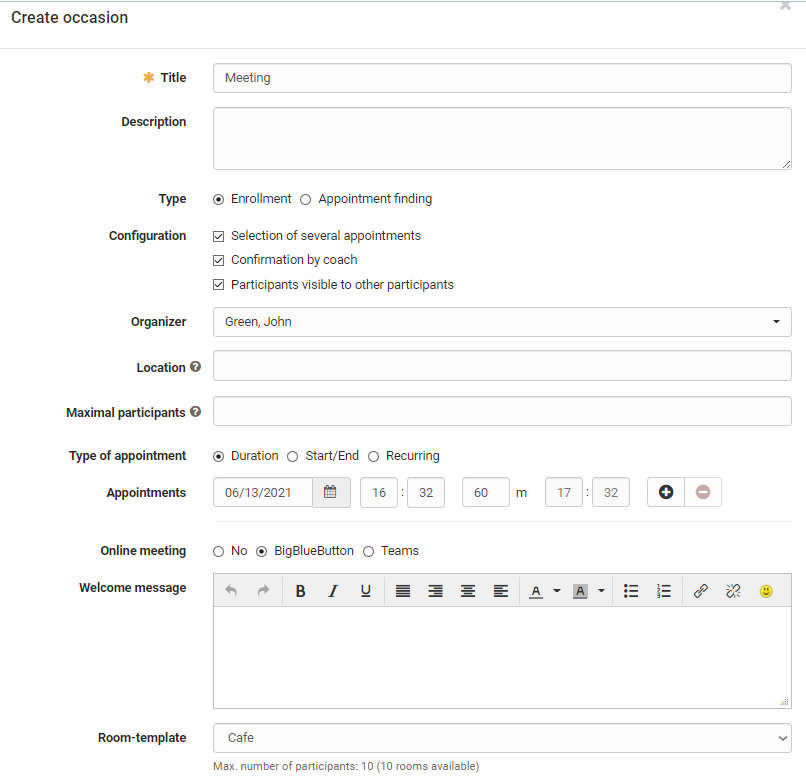Click the underline formatting icon
806x777 pixels.
click(366, 591)
